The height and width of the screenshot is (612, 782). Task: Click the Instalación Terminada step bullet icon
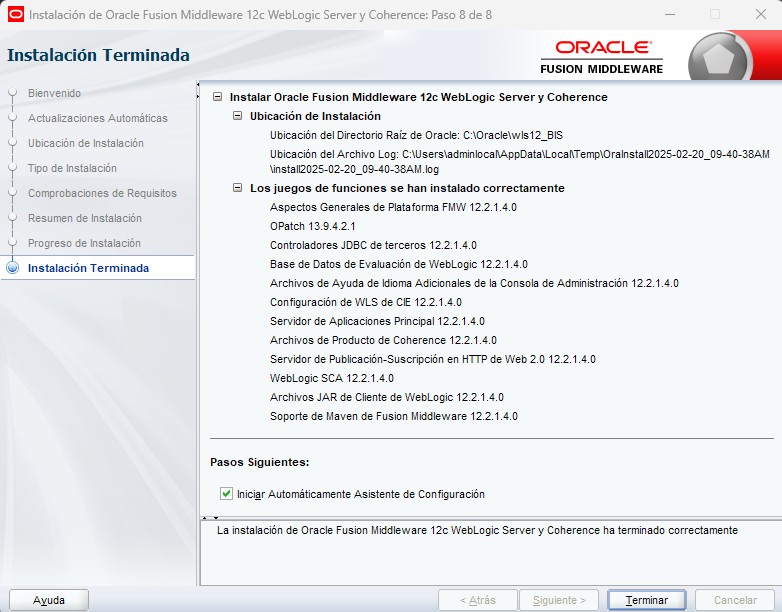(x=12, y=268)
